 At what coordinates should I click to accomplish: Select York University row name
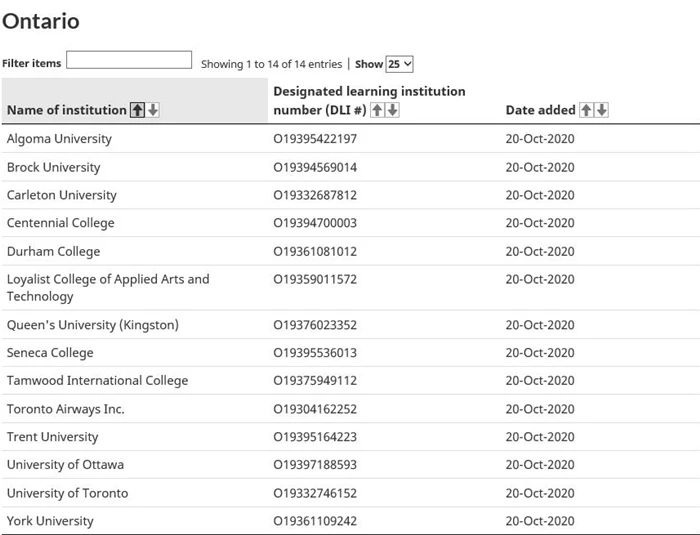point(50,521)
